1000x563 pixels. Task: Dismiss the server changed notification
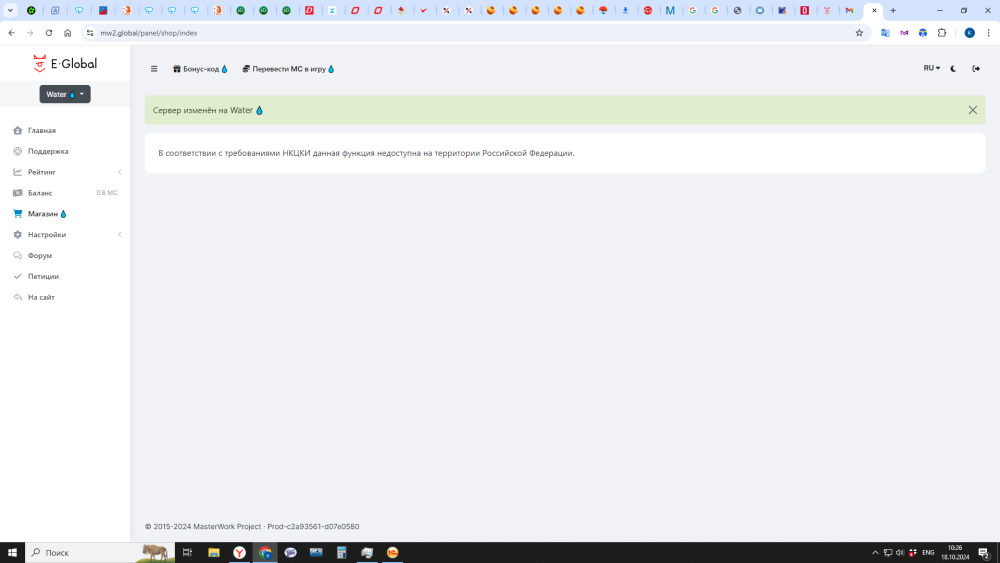972,110
